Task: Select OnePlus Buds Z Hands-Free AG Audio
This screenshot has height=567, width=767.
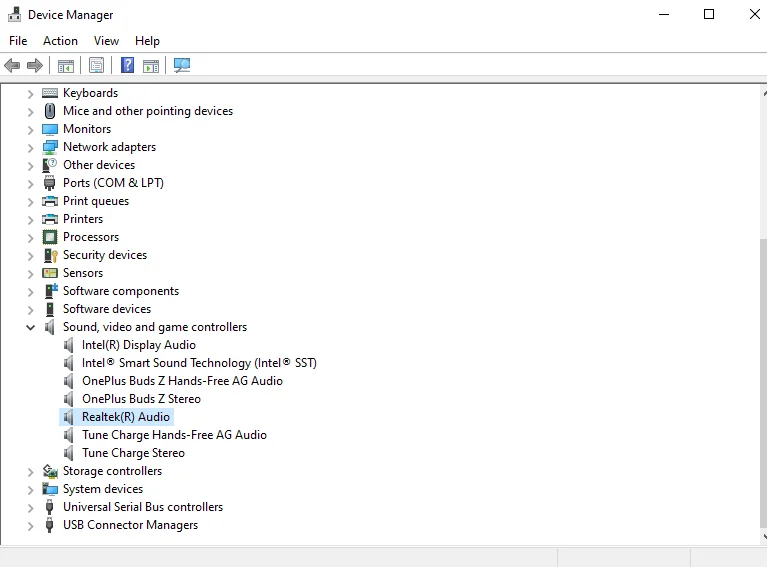Action: pos(182,381)
